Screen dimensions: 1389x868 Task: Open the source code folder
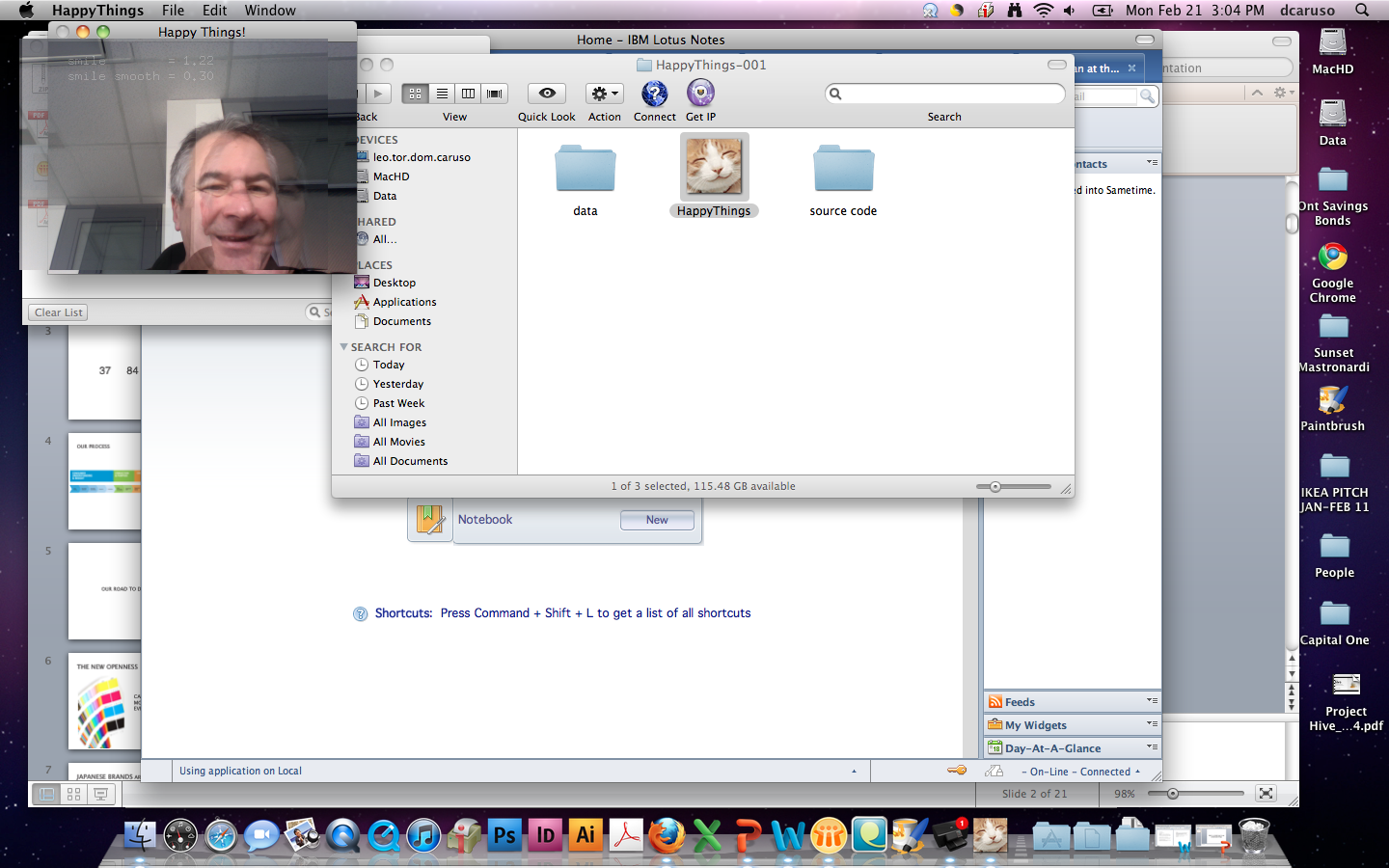tap(843, 170)
